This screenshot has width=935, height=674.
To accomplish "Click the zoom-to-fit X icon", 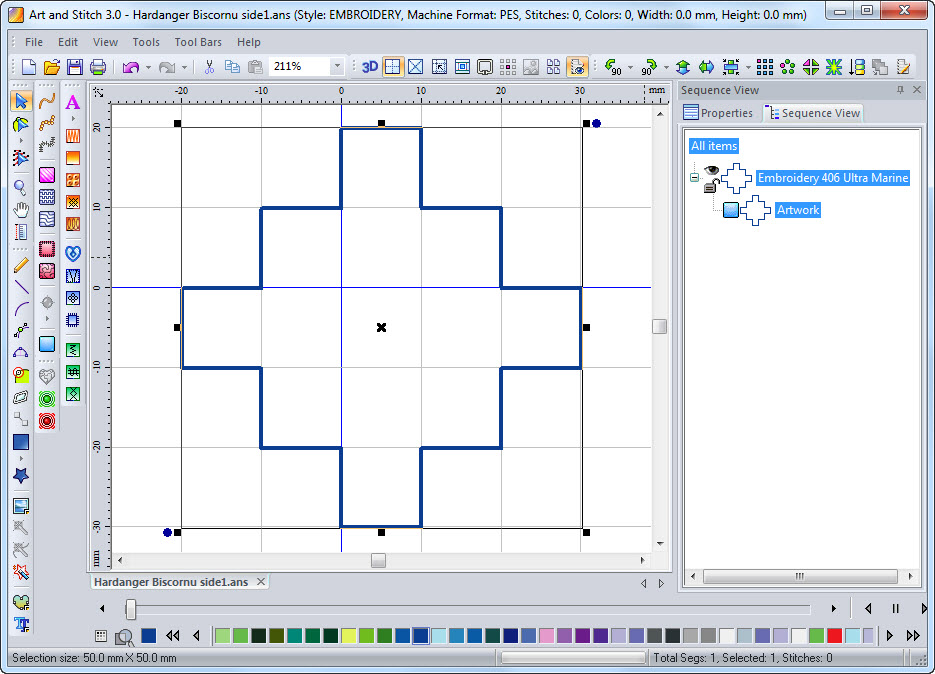I will tap(416, 67).
